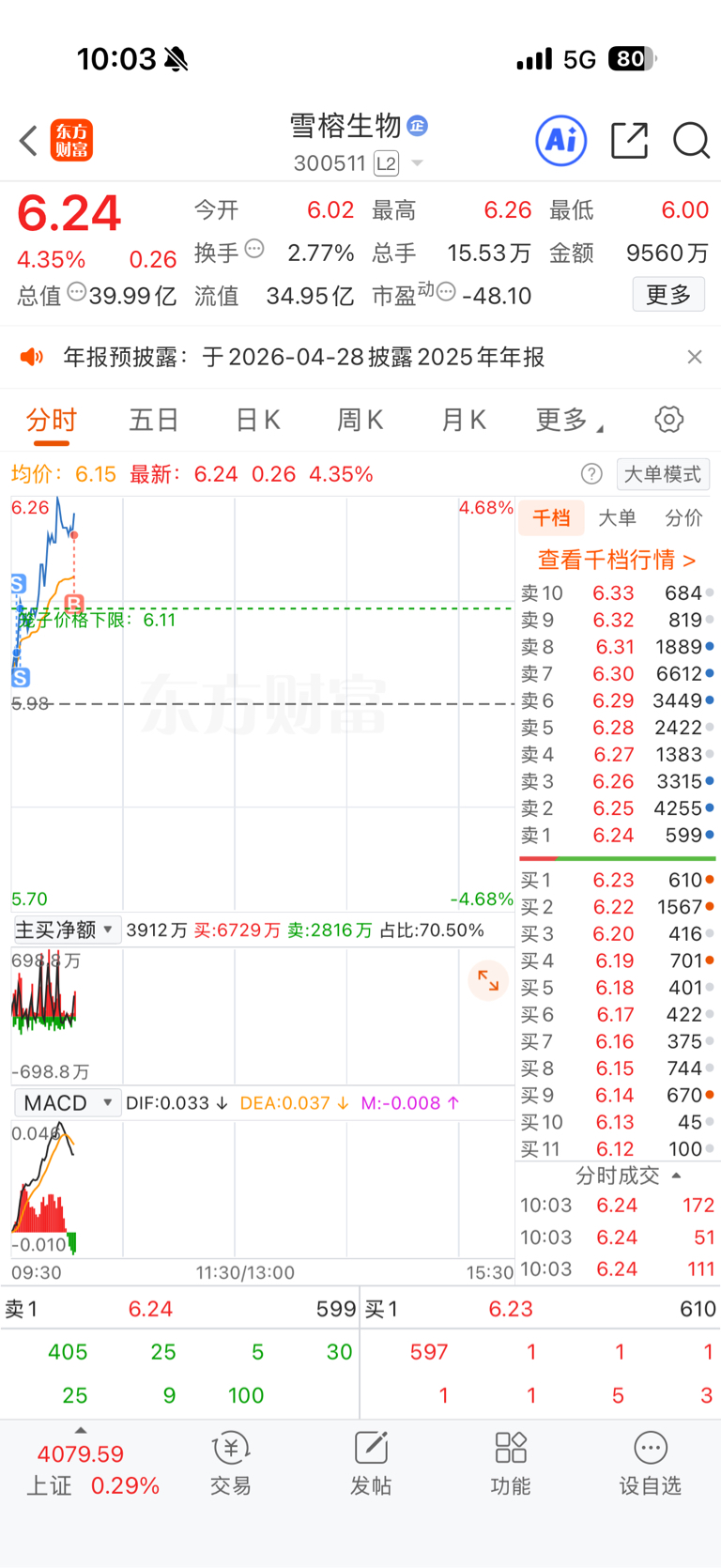Tap the 笼子价格下限 6.11 label
The height and width of the screenshot is (1568, 721).
click(x=97, y=620)
